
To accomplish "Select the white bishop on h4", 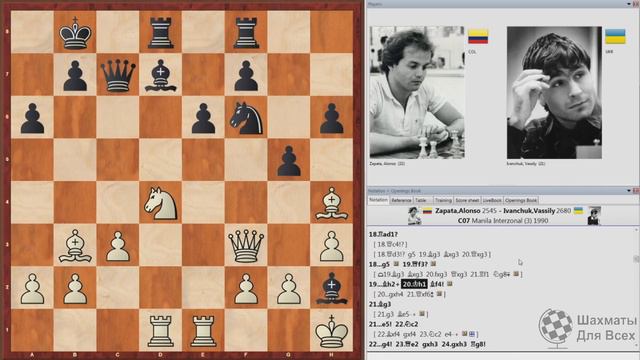I will tap(331, 203).
